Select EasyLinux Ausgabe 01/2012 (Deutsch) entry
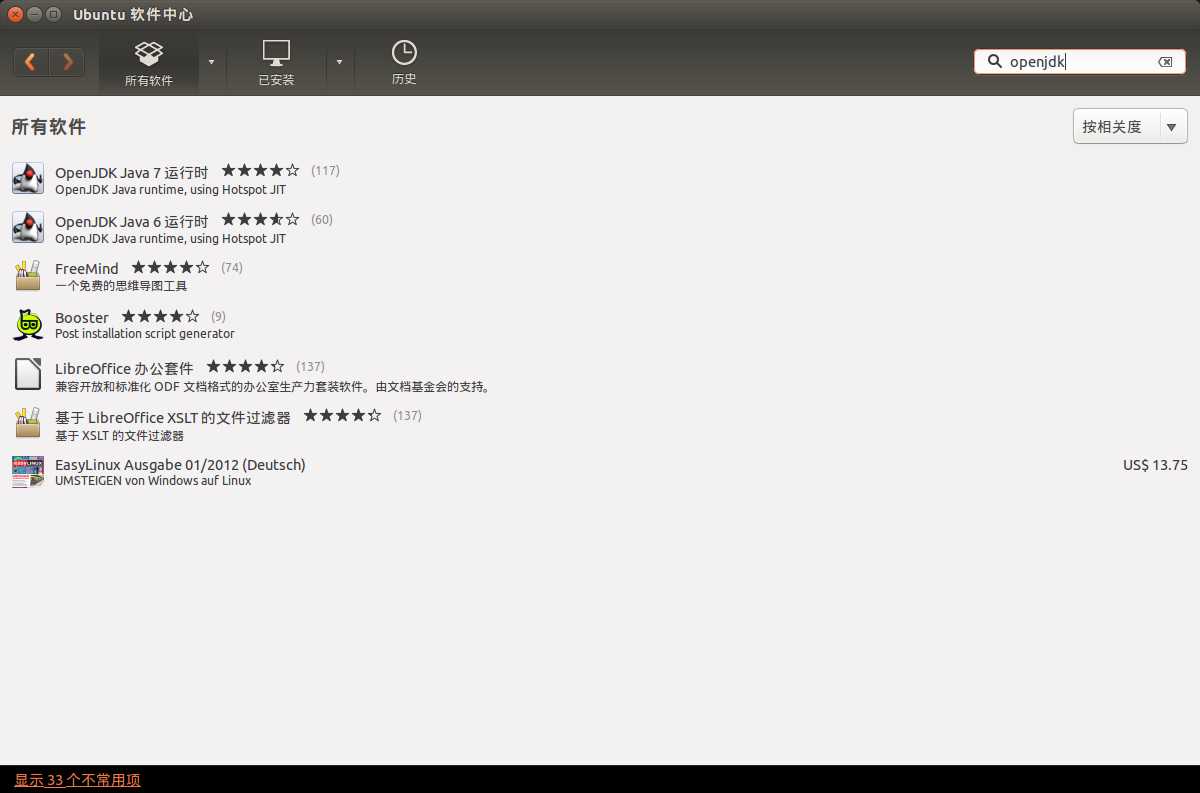1200x793 pixels. pyautogui.click(x=180, y=465)
